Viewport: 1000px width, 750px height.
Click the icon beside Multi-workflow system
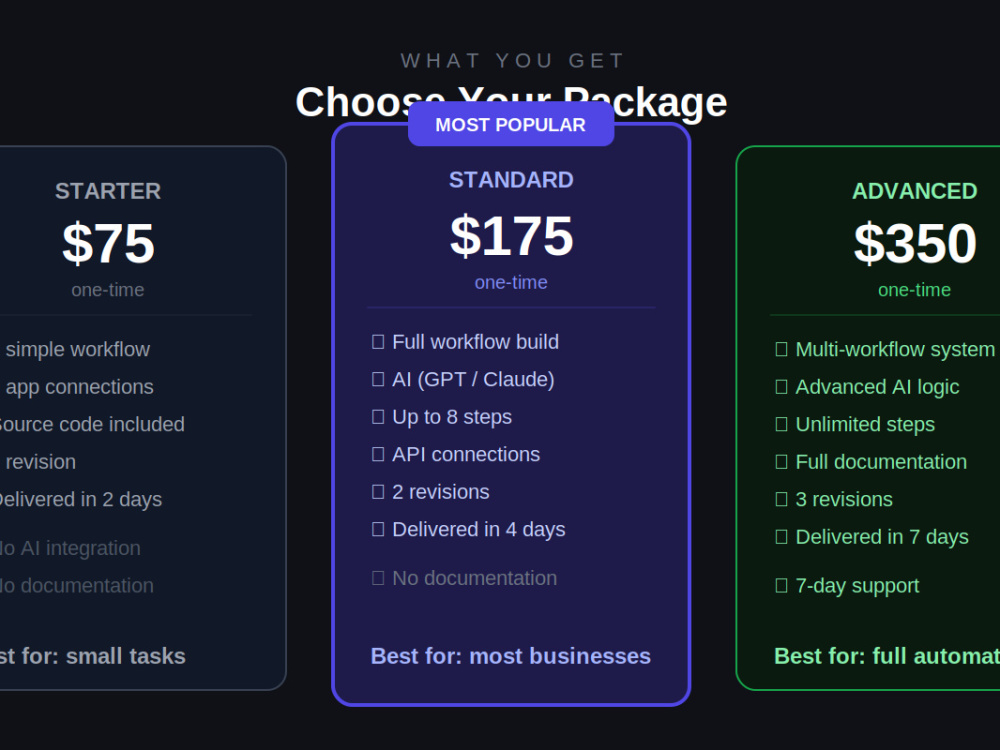[x=781, y=349]
